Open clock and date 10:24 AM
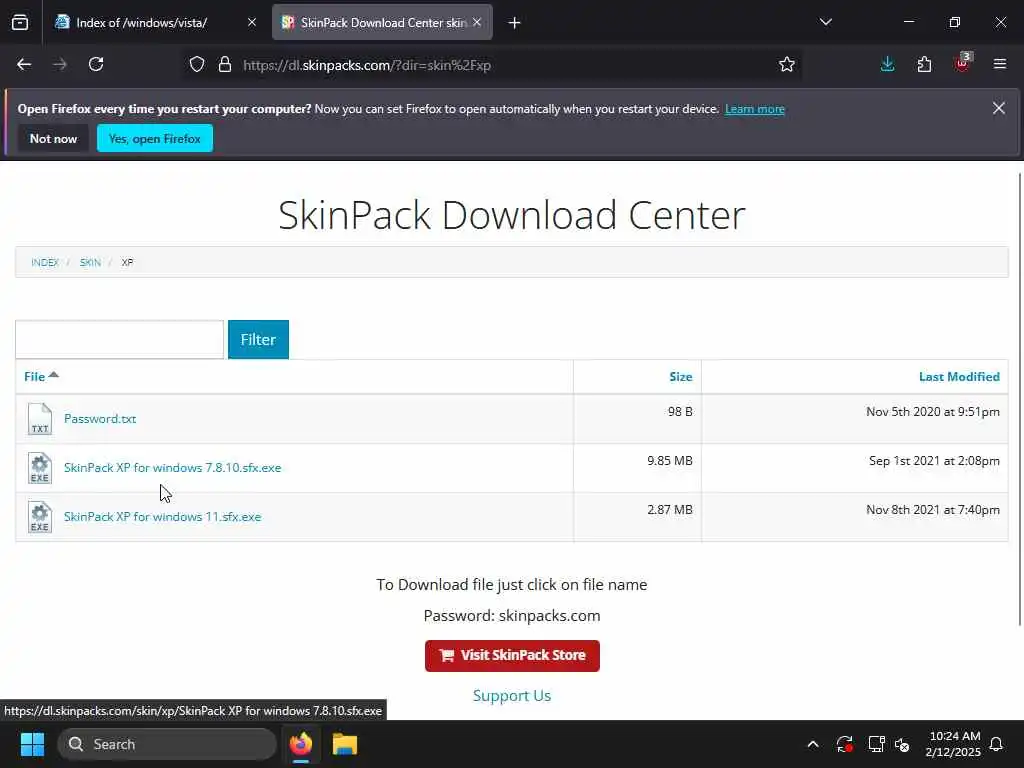Viewport: 1024px width, 768px height. (953, 744)
